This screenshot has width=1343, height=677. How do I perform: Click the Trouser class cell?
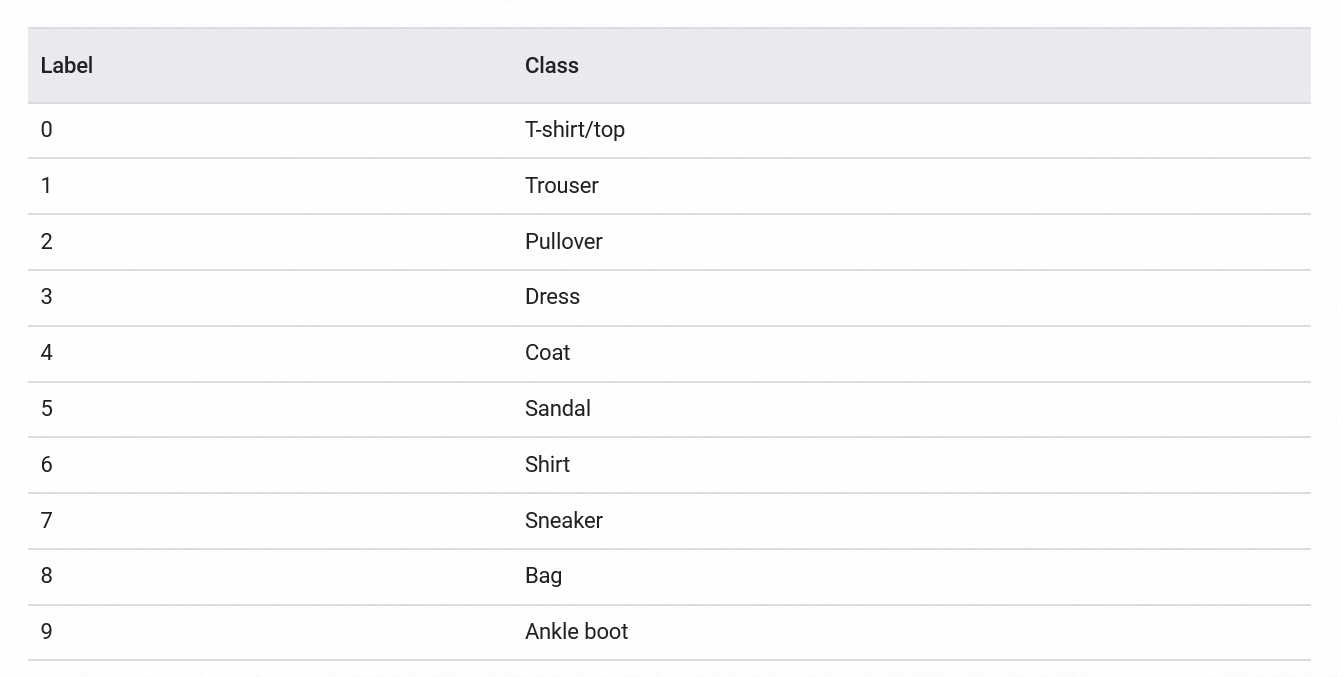point(562,186)
